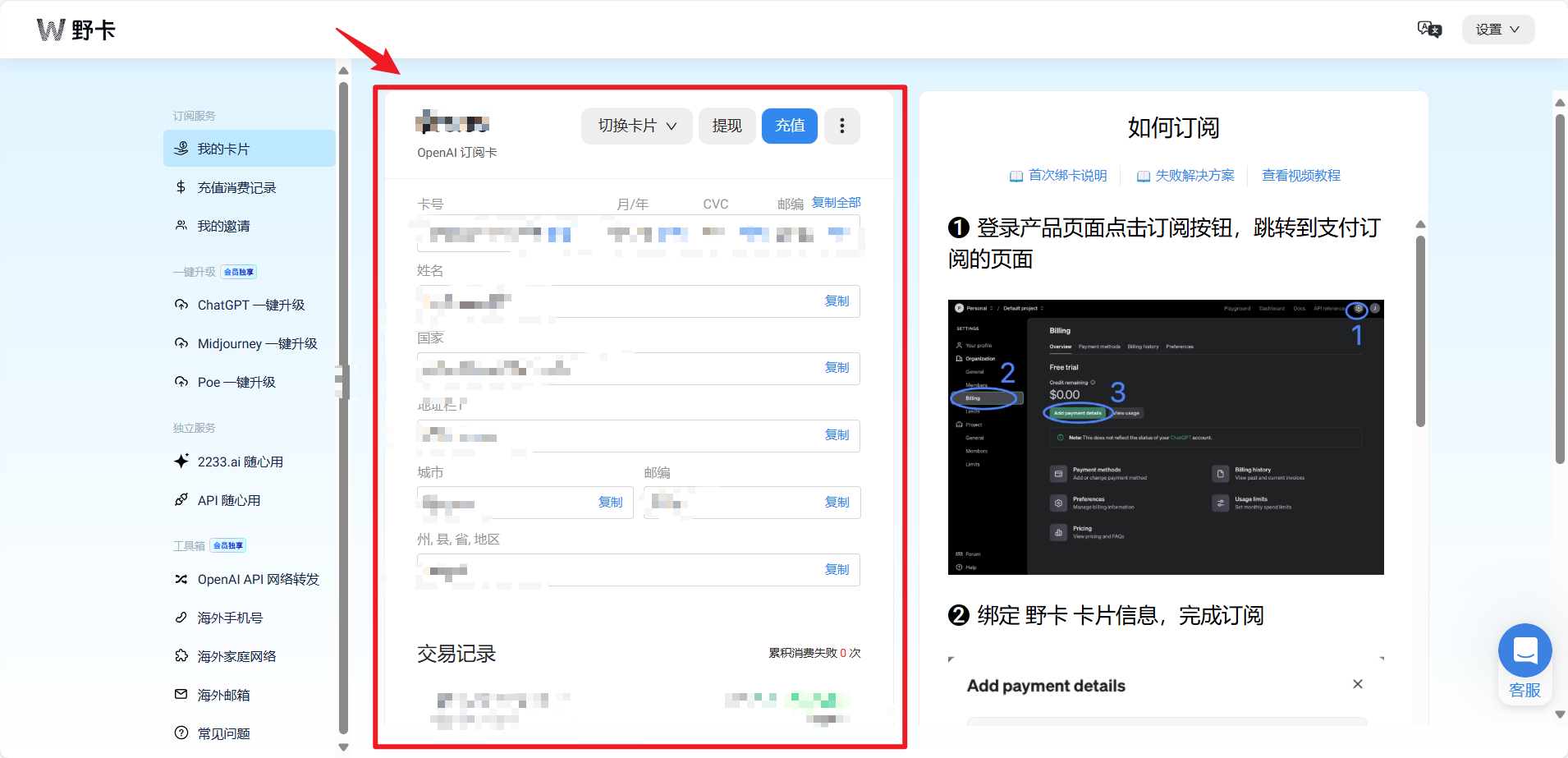This screenshot has height=758, width=1568.
Task: Click question icon beside 常见问题
Action: (x=181, y=733)
